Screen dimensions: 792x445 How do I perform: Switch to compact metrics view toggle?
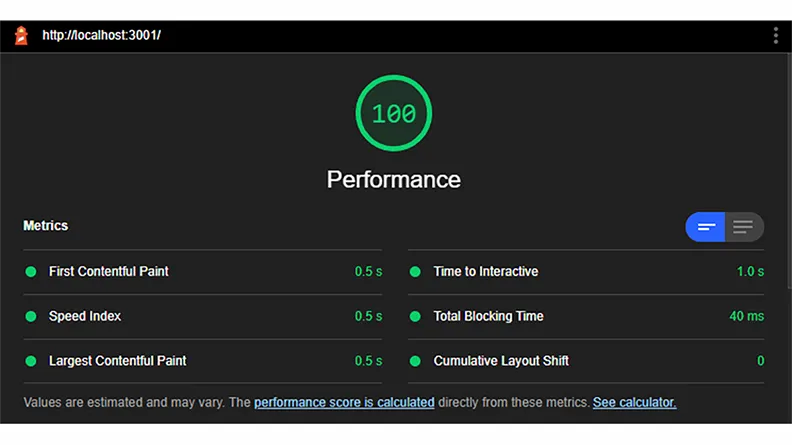[705, 227]
